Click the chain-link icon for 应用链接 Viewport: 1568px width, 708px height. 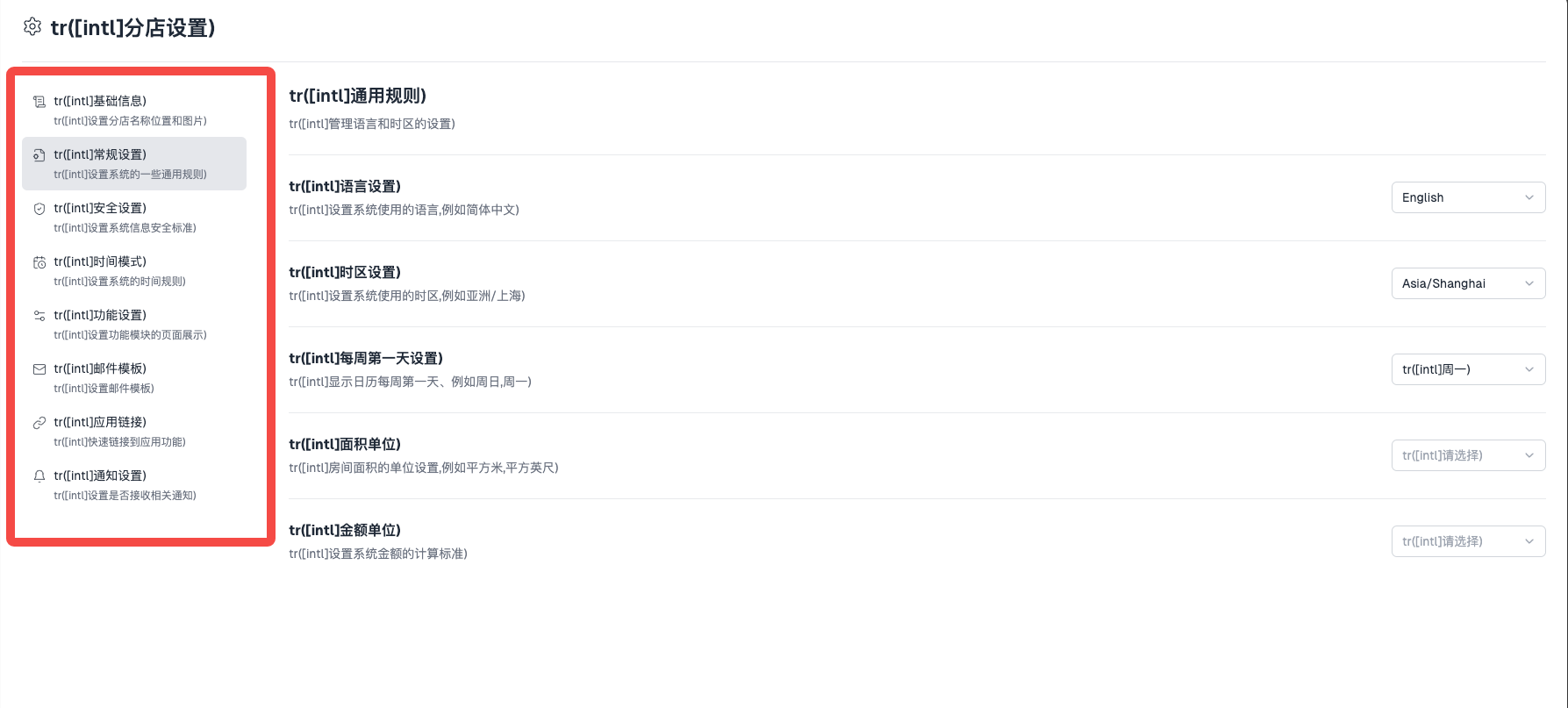coord(39,423)
